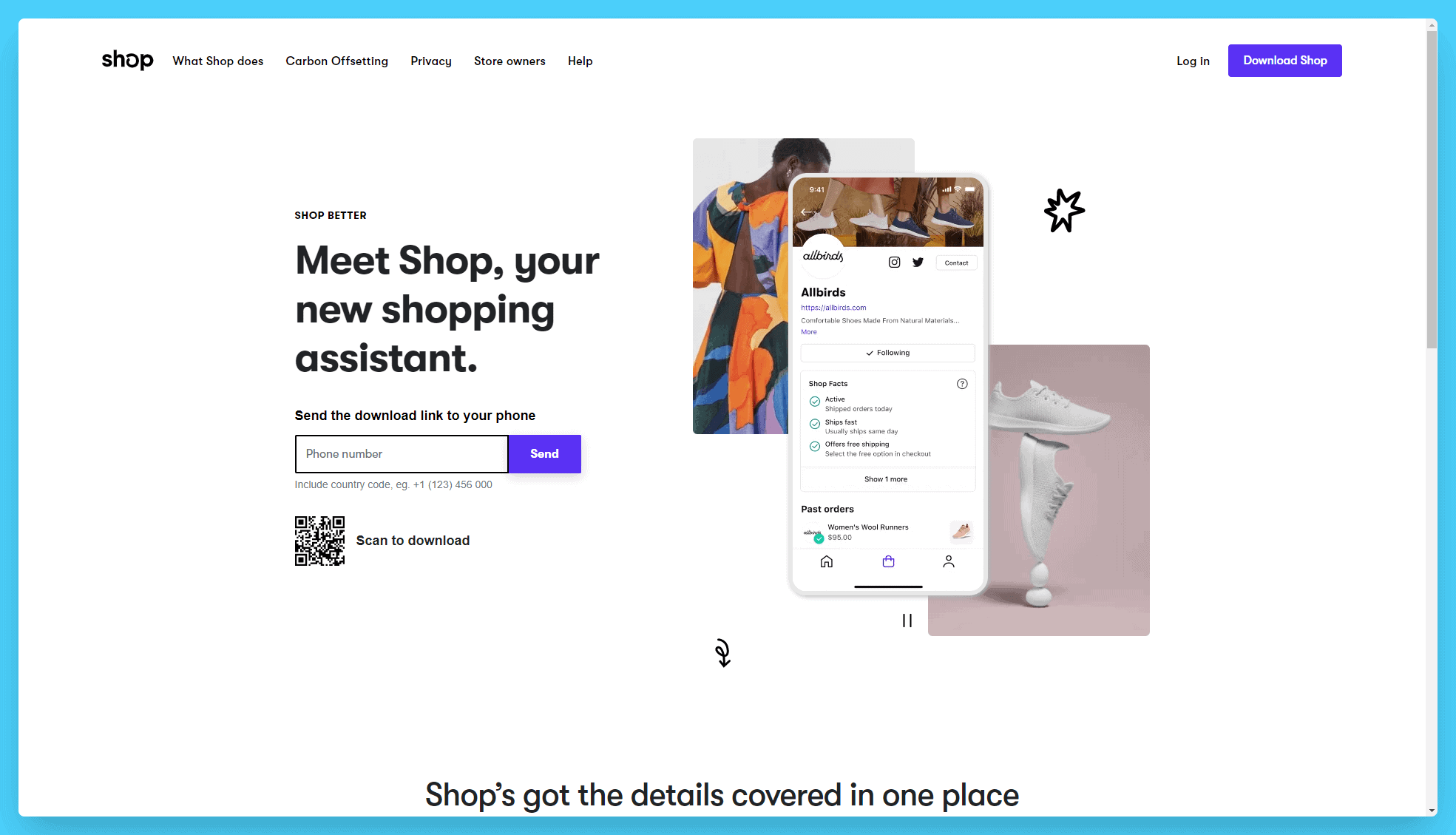Click the home tab icon in app
The width and height of the screenshot is (1456, 835).
pos(827,562)
